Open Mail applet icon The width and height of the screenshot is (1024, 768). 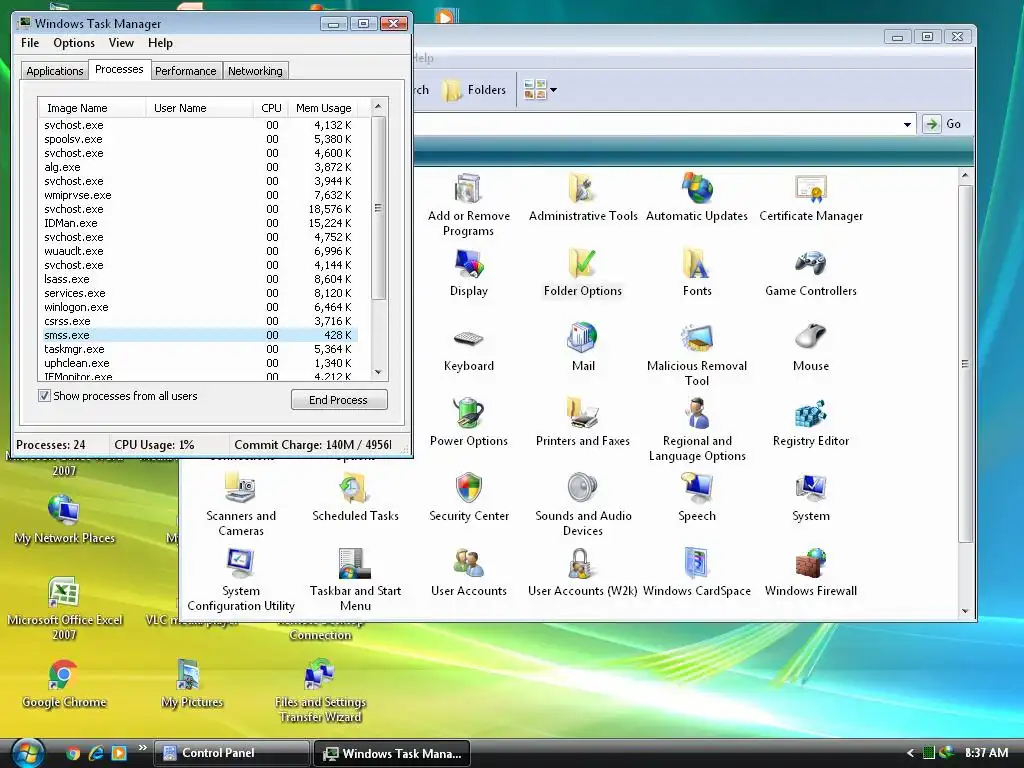583,347
